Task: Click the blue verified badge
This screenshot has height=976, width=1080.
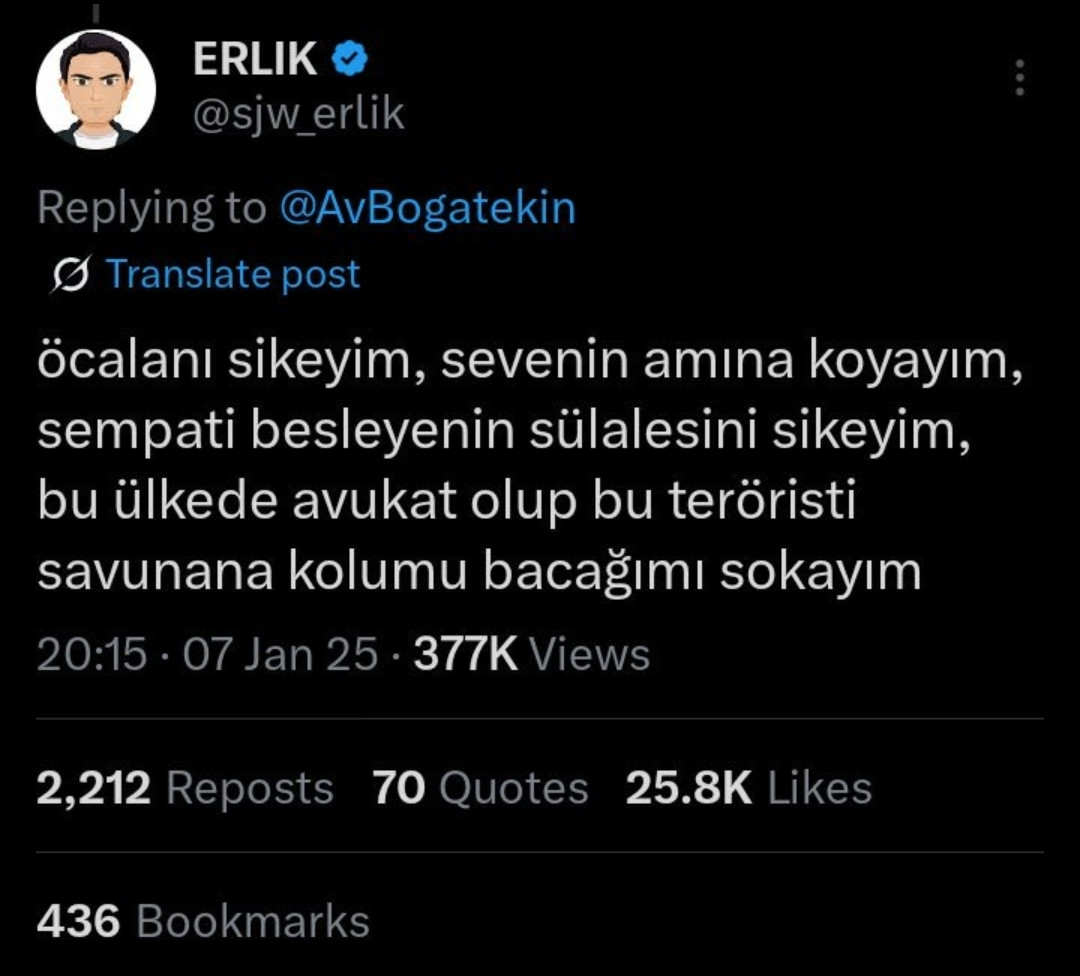Action: [350, 61]
